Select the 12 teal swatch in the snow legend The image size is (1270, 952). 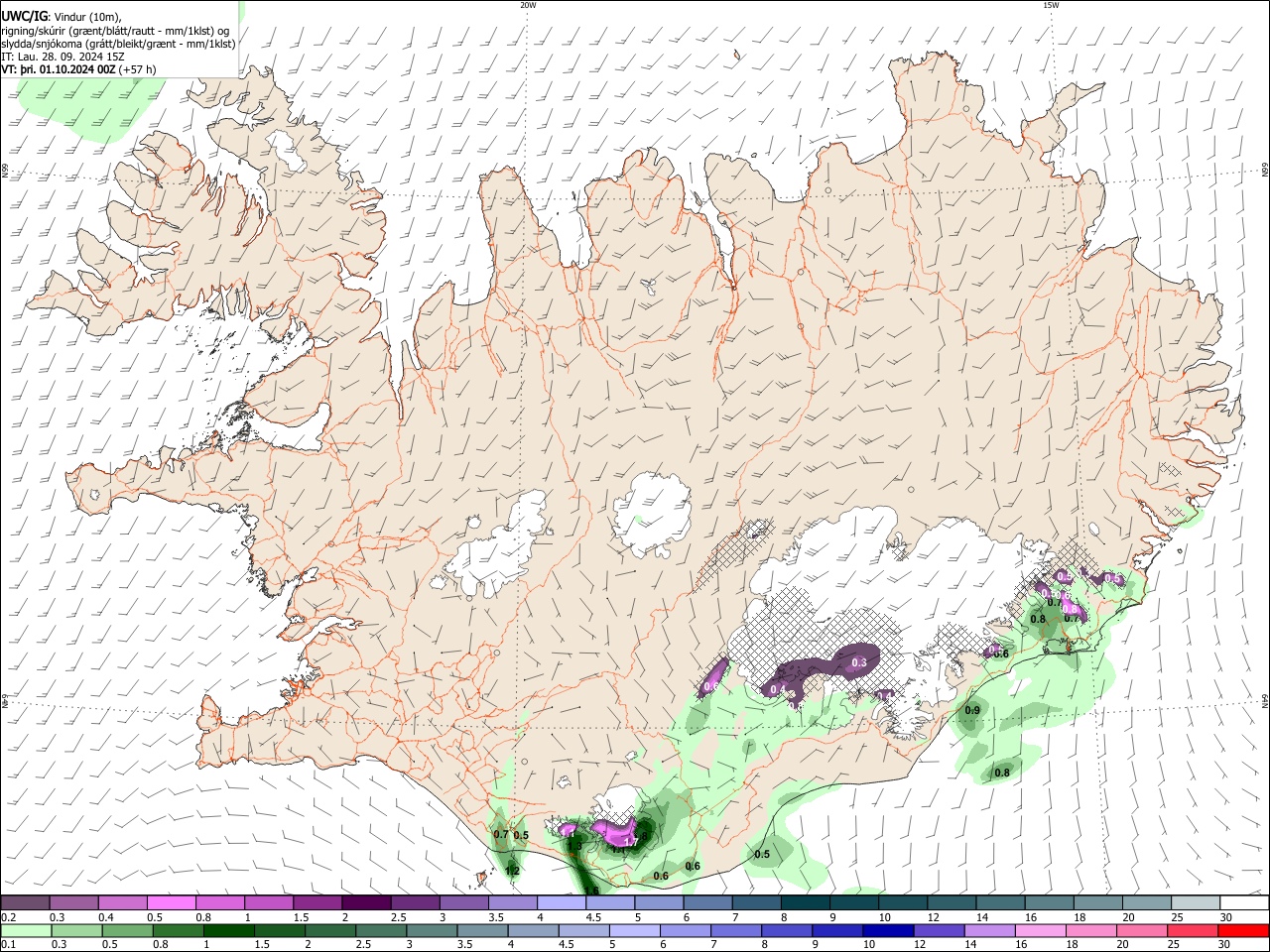tap(952, 903)
